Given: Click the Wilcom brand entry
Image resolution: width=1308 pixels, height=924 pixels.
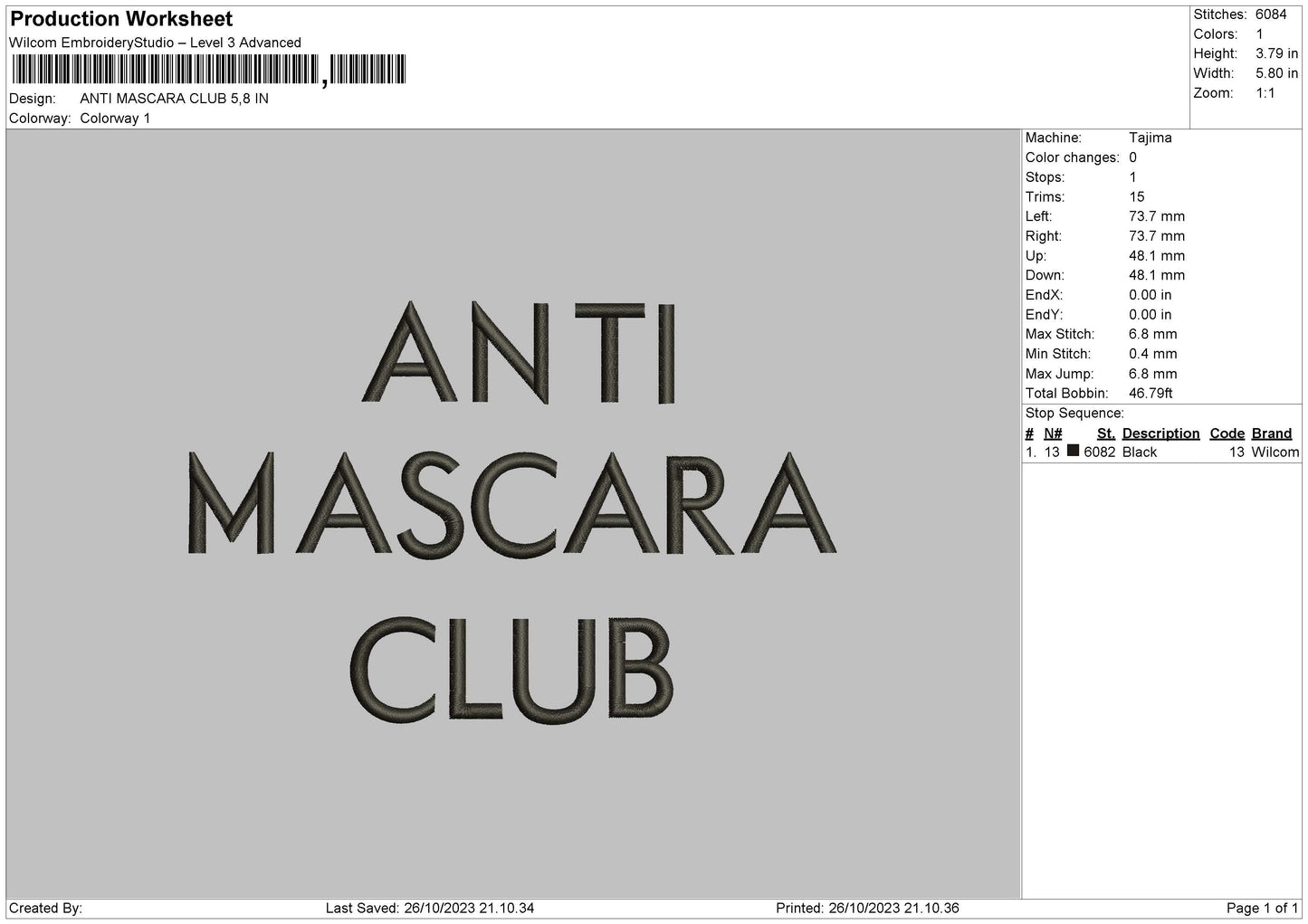Looking at the screenshot, I should [1275, 452].
